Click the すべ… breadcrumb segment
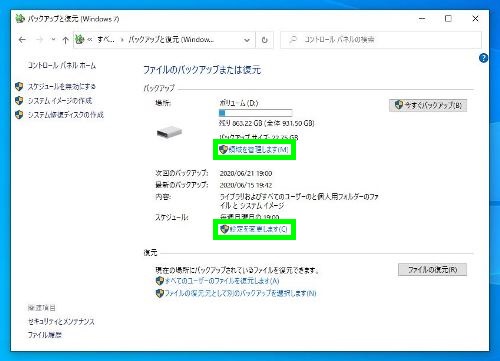 click(106, 40)
